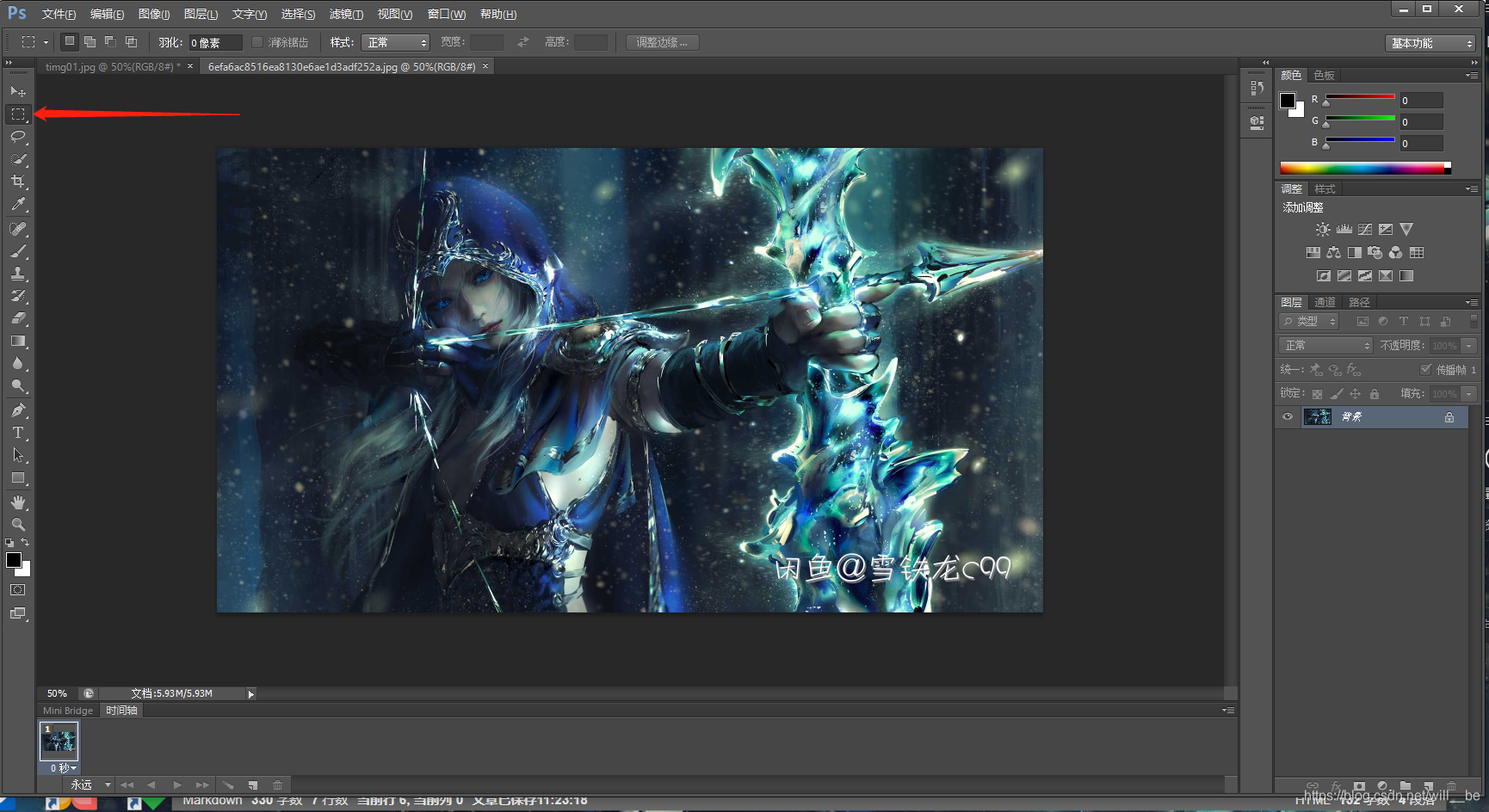Viewport: 1489px width, 812px height.
Task: Select the Eraser tool
Action: coord(18,318)
